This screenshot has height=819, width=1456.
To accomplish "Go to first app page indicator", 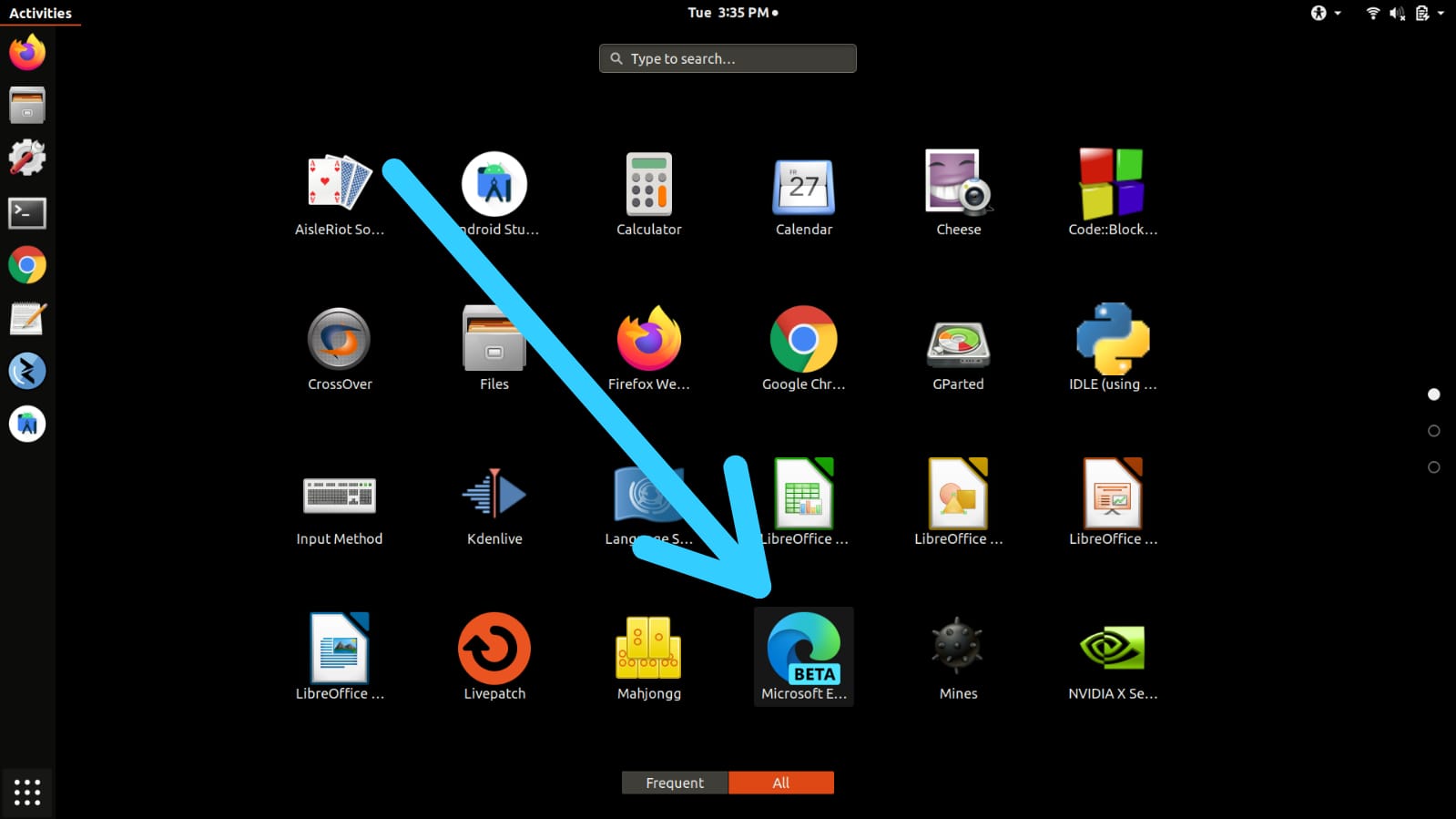I will 1434,394.
